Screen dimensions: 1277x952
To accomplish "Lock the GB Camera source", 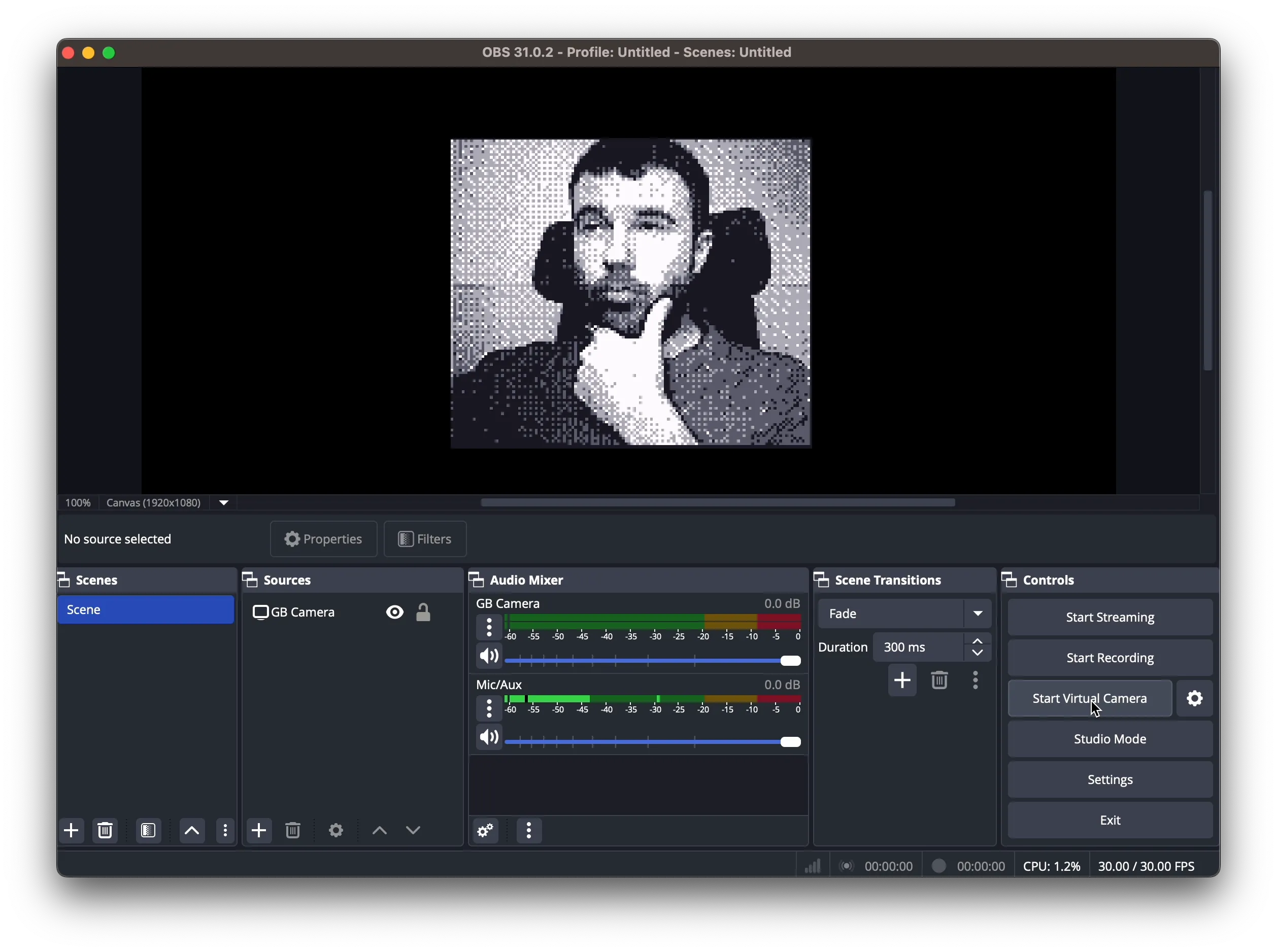I will click(x=425, y=612).
